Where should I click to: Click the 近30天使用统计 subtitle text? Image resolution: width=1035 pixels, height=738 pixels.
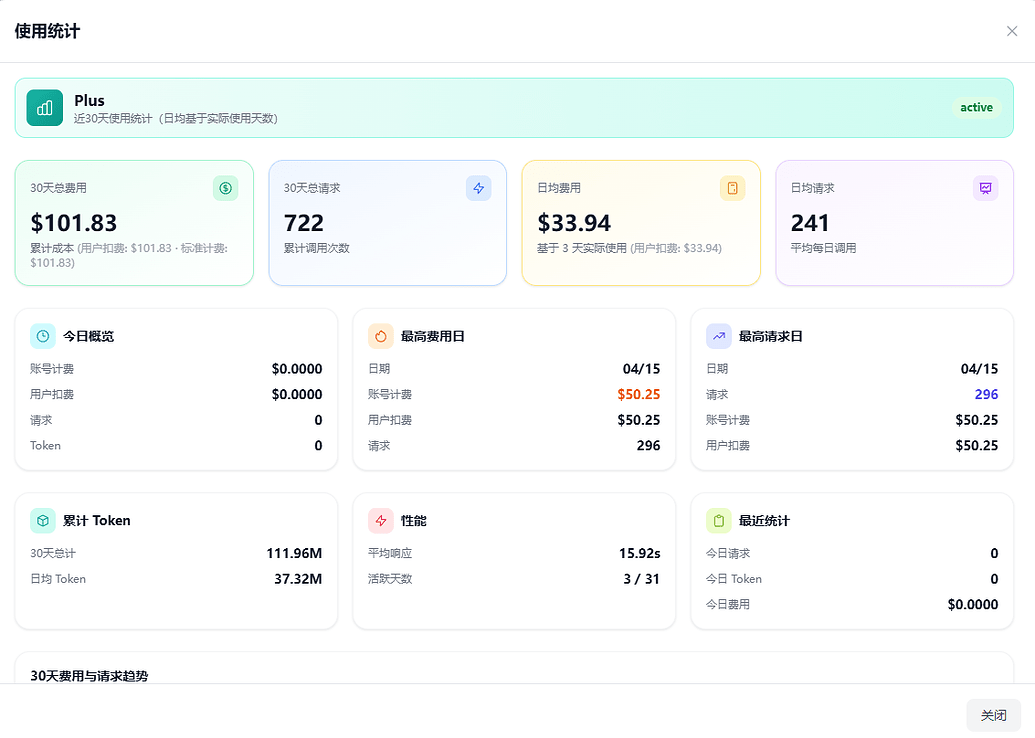176,119
